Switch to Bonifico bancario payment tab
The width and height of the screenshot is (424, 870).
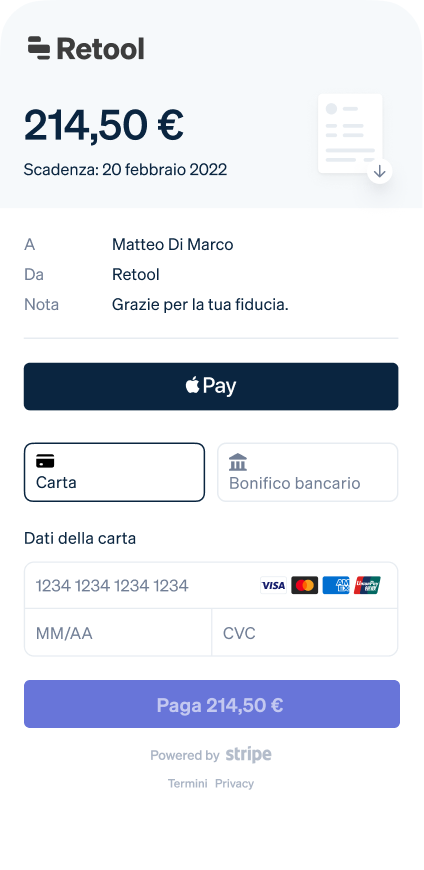pyautogui.click(x=307, y=472)
